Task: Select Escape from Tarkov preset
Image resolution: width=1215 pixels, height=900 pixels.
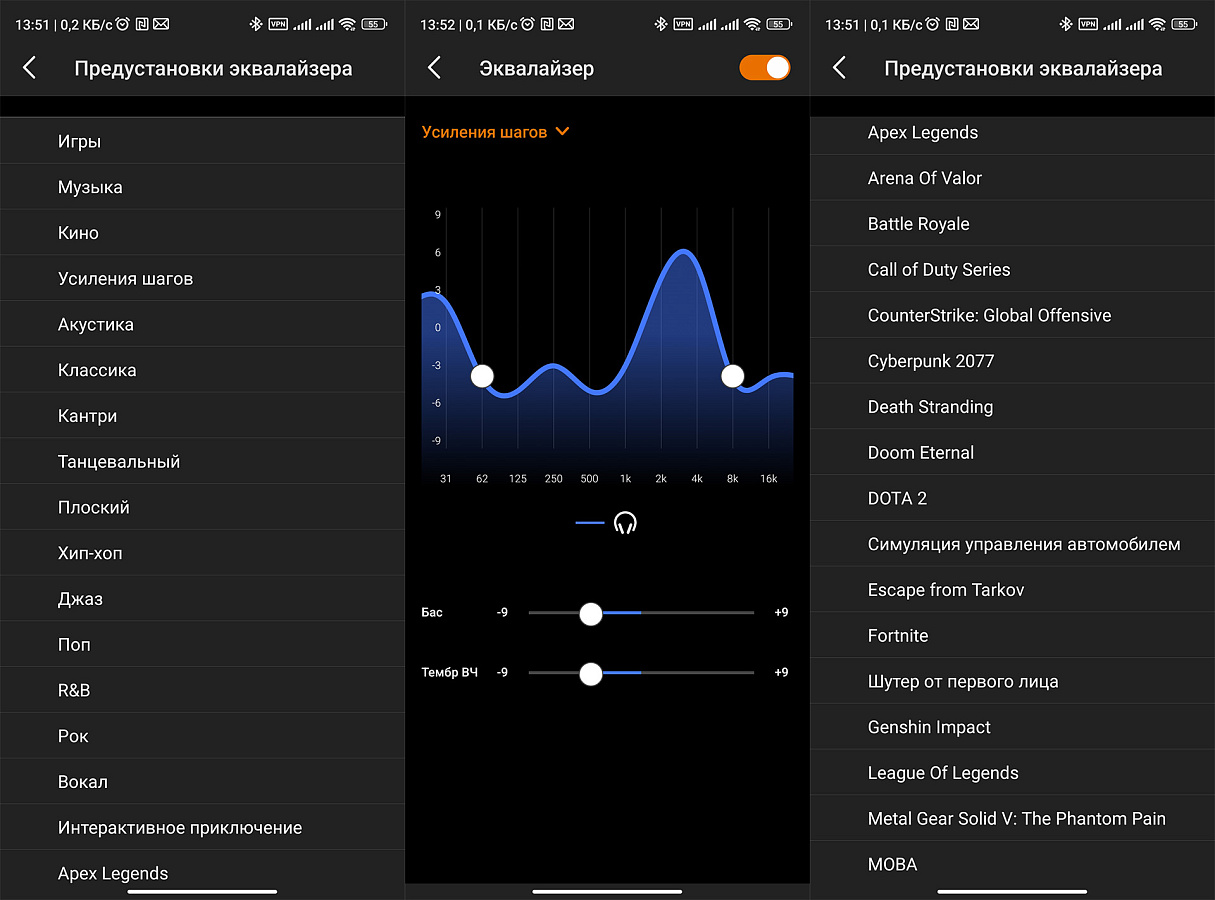Action: point(1012,590)
